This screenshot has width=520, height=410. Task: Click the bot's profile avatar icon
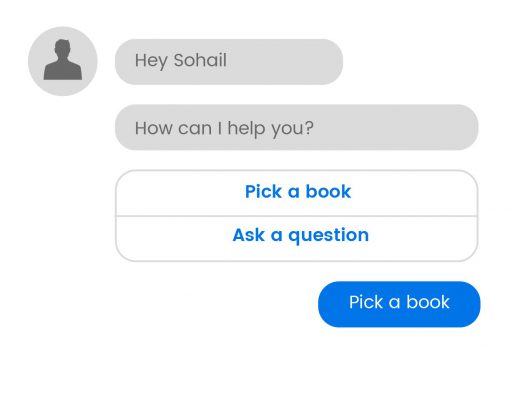63,61
